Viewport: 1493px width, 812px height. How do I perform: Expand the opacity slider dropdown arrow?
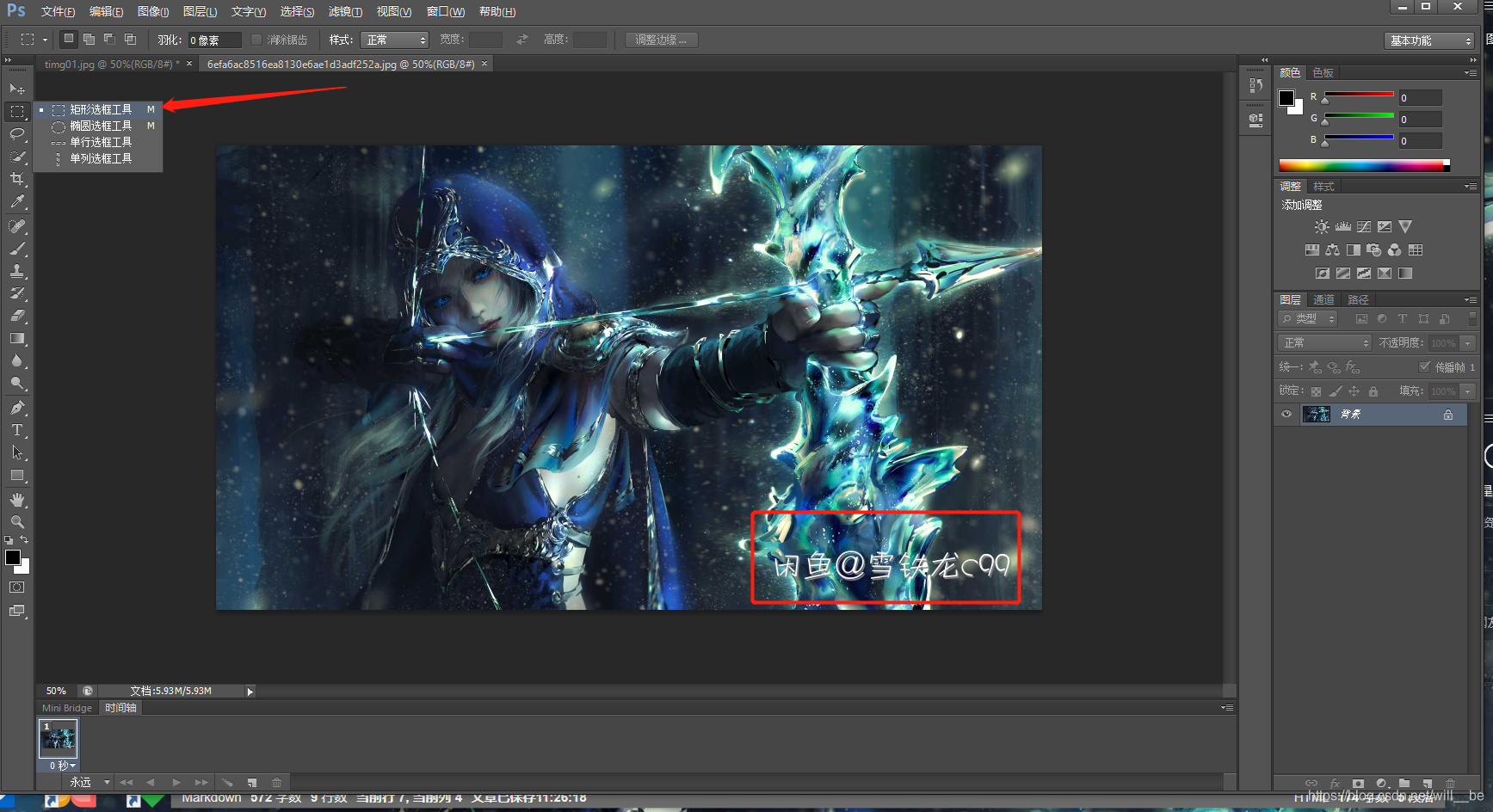(x=1467, y=343)
